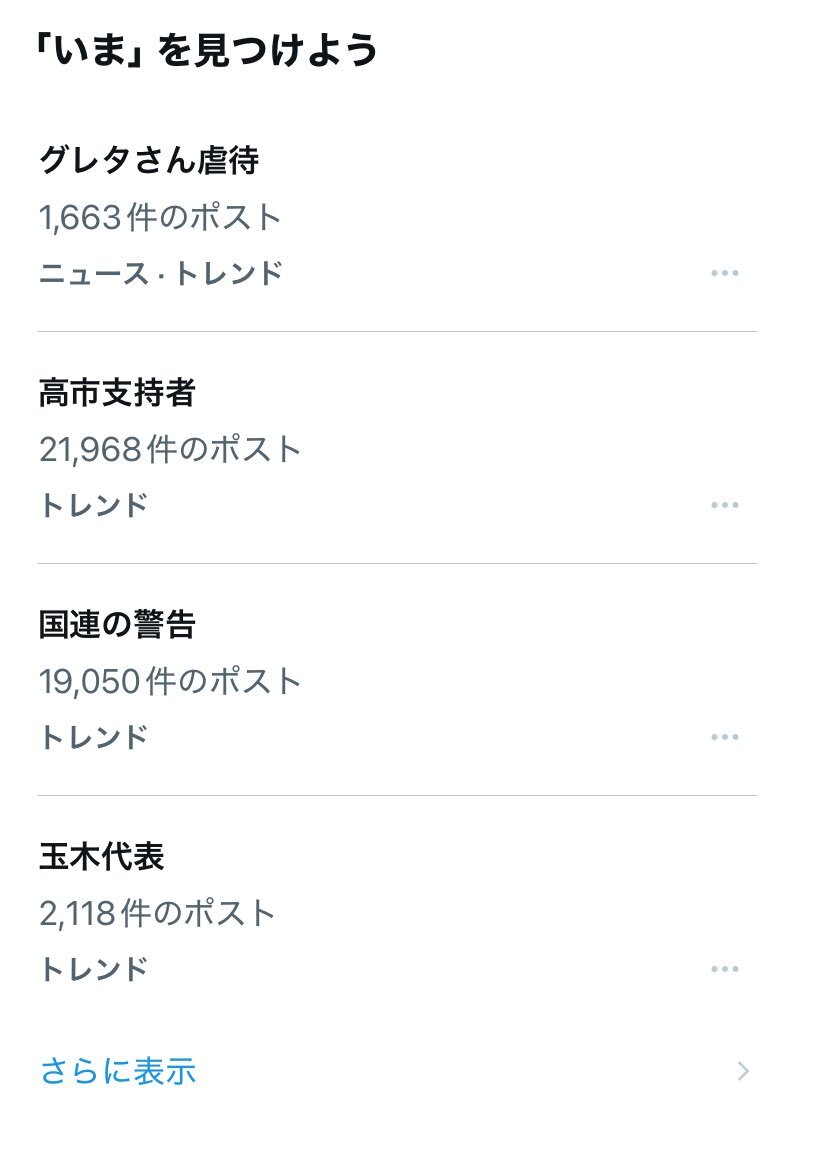Click トレンド label under 高市支持者
The height and width of the screenshot is (1162, 834).
[93, 505]
